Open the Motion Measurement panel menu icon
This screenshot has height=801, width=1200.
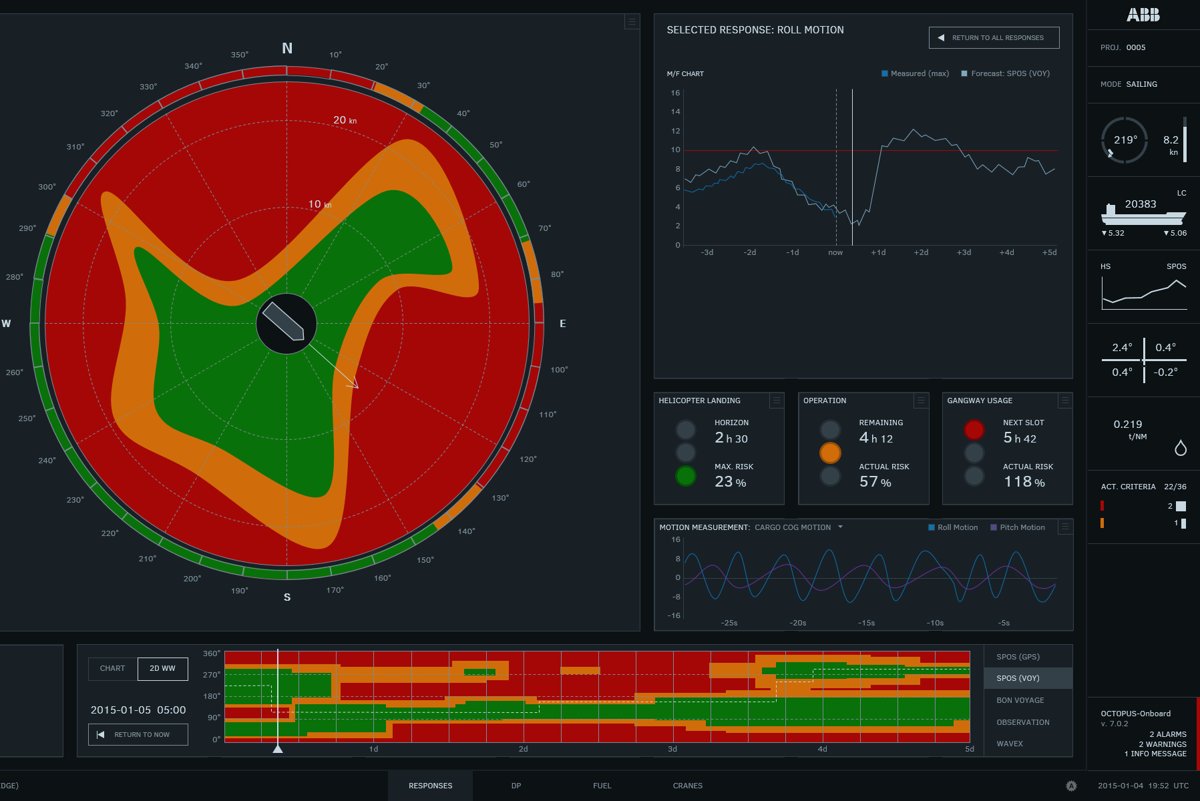coord(1064,527)
